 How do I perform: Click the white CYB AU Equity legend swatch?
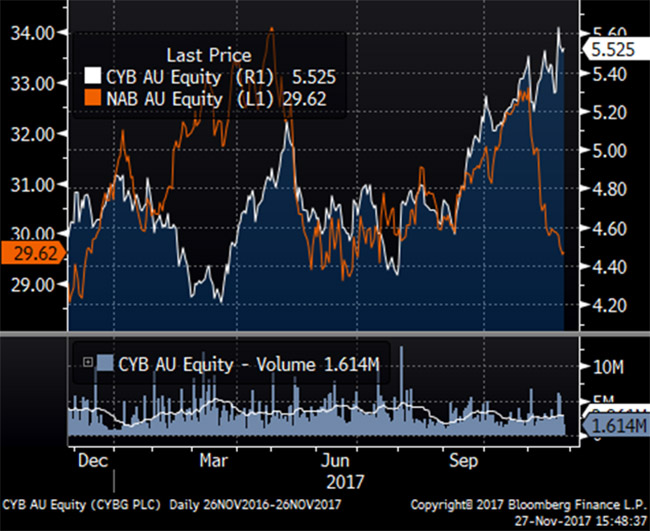point(91,76)
